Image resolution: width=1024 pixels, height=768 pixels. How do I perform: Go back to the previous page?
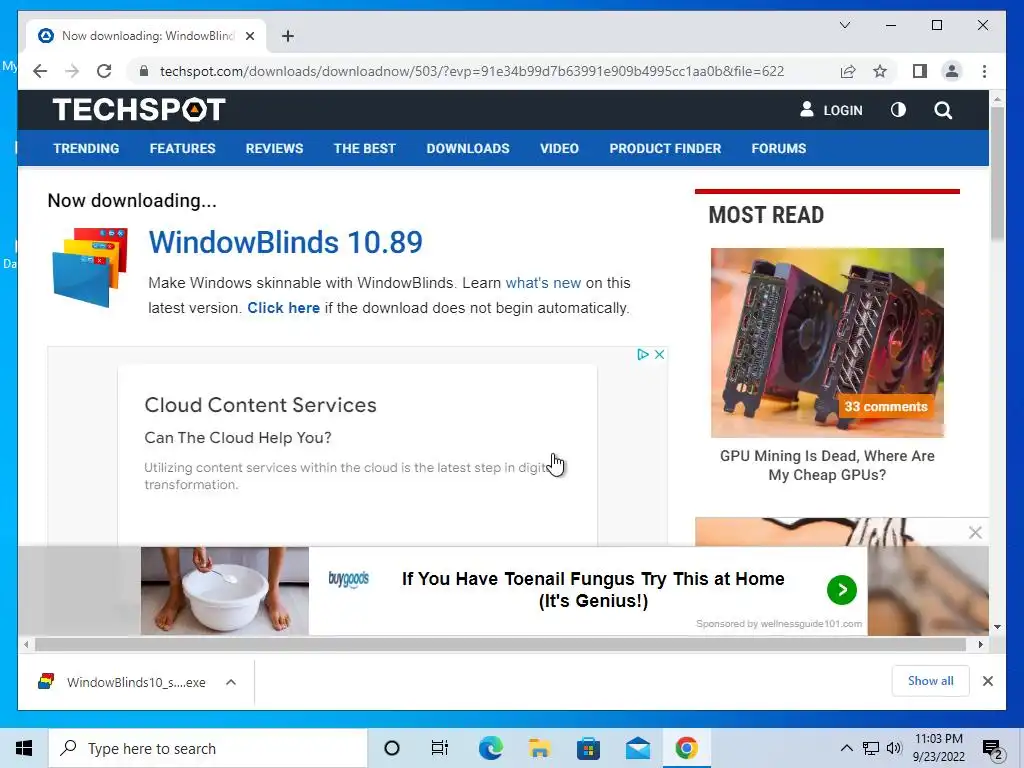(x=40, y=71)
